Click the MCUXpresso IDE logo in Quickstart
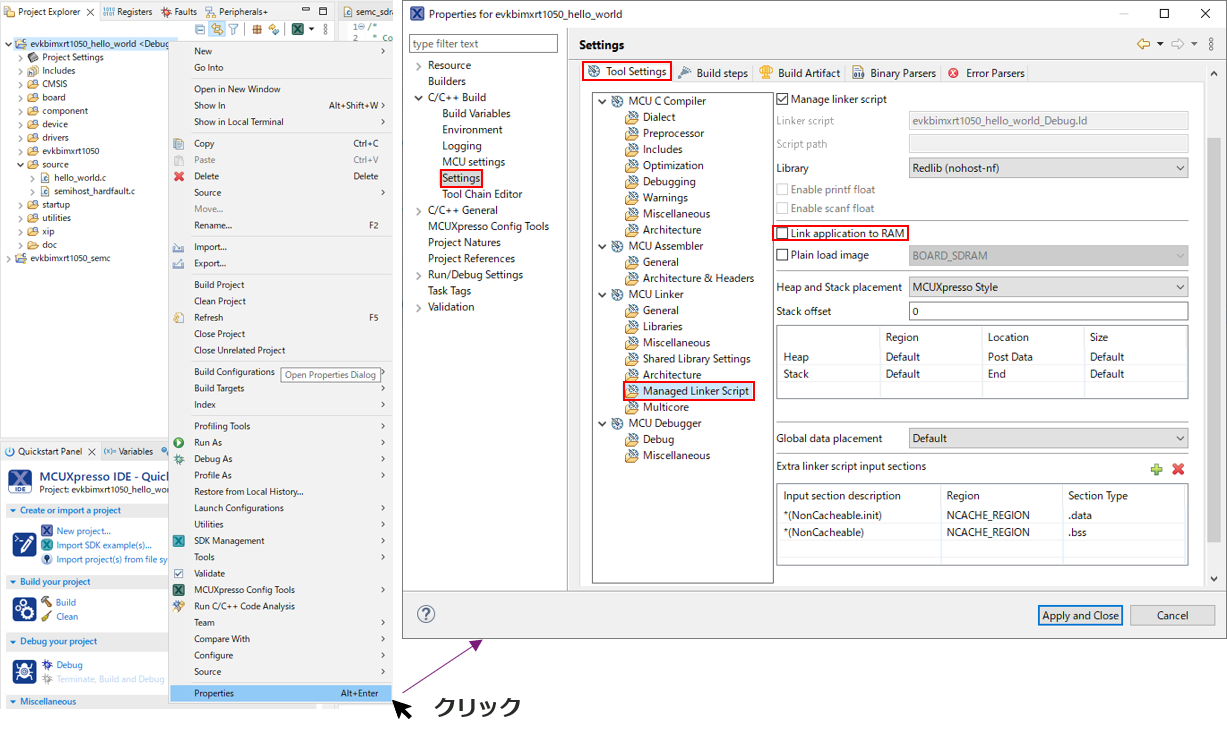This screenshot has width=1227, height=738. click(20, 481)
